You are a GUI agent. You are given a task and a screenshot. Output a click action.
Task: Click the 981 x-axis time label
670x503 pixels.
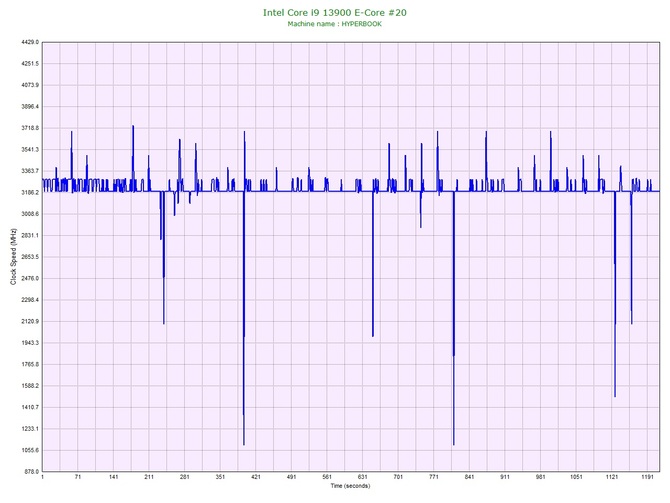click(x=541, y=477)
